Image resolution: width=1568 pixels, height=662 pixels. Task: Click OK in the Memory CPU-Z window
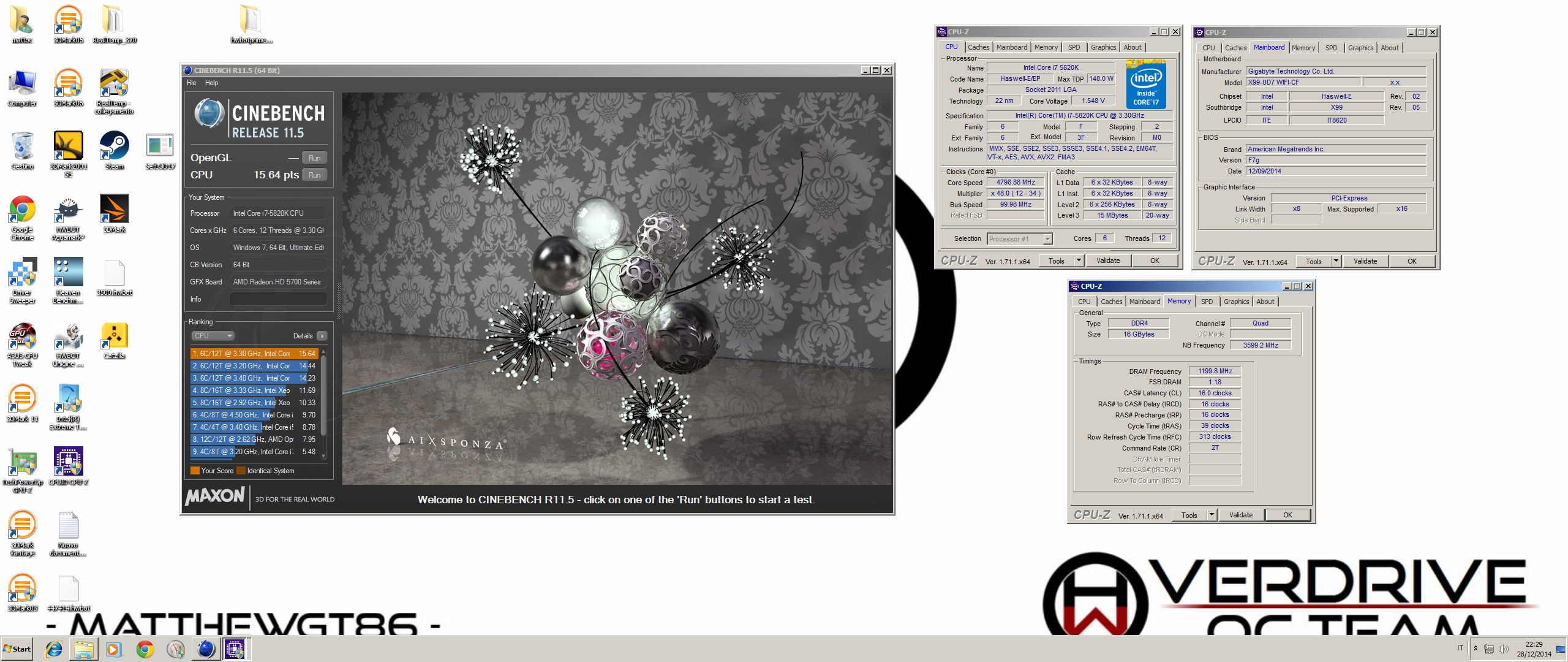[x=1287, y=516]
